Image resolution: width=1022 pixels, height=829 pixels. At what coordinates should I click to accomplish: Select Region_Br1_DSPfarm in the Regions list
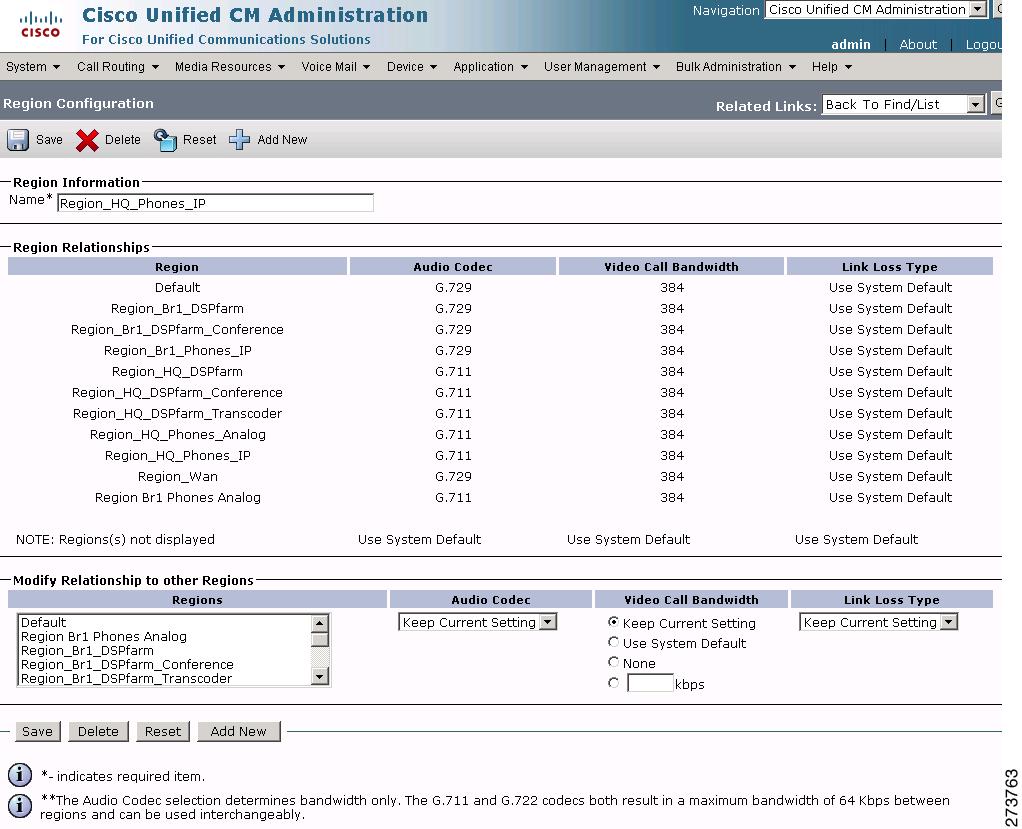pos(166,650)
